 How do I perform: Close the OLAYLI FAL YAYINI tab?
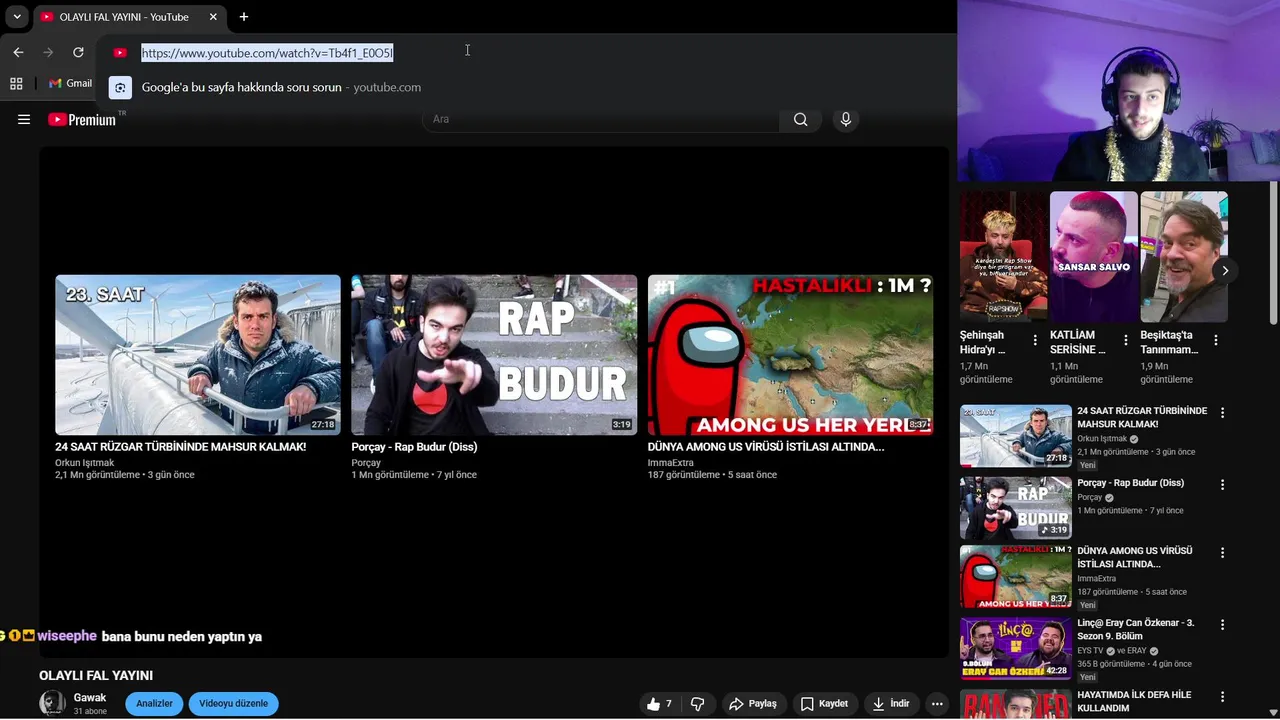pos(213,17)
